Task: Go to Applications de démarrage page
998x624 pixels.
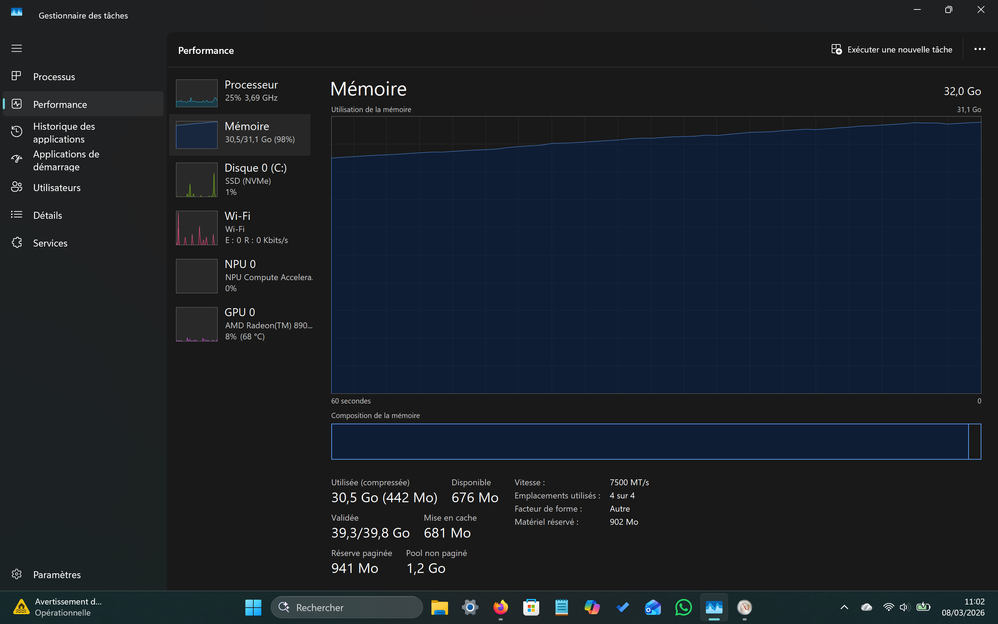Action: coord(66,160)
